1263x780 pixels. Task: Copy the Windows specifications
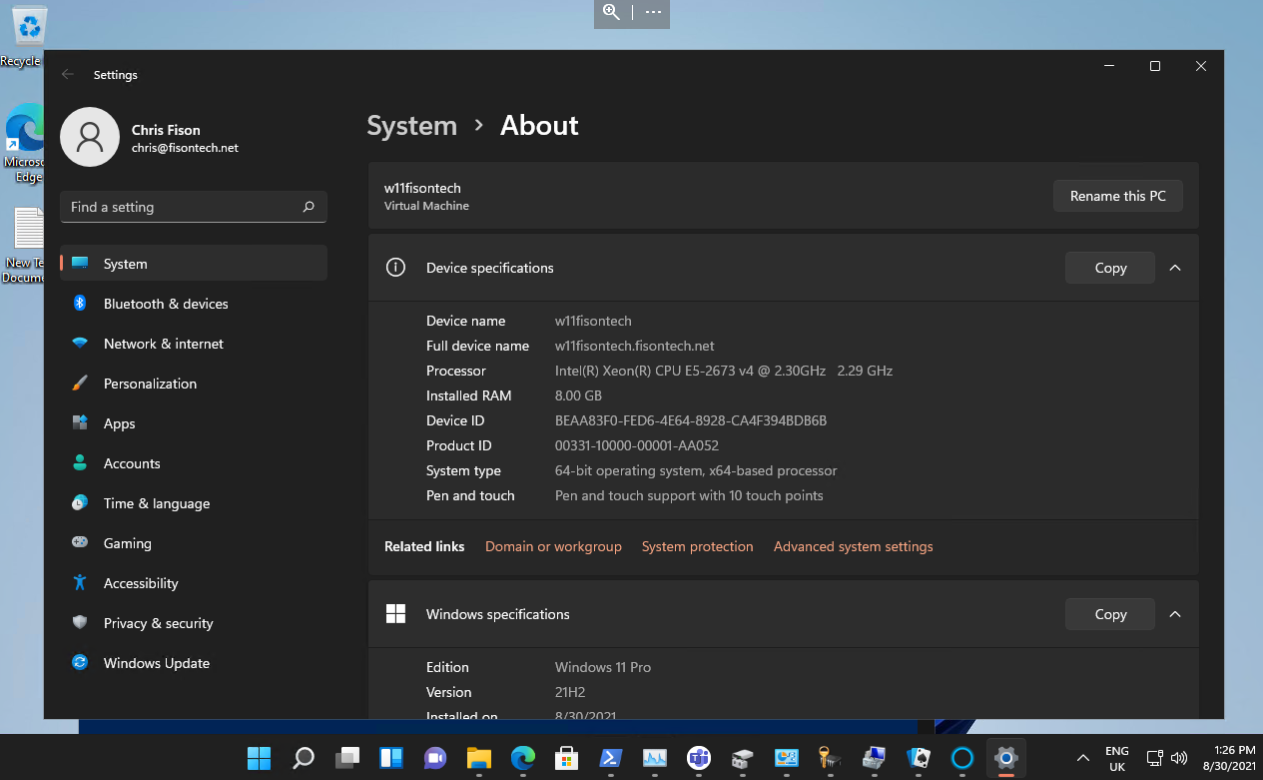[x=1110, y=614]
